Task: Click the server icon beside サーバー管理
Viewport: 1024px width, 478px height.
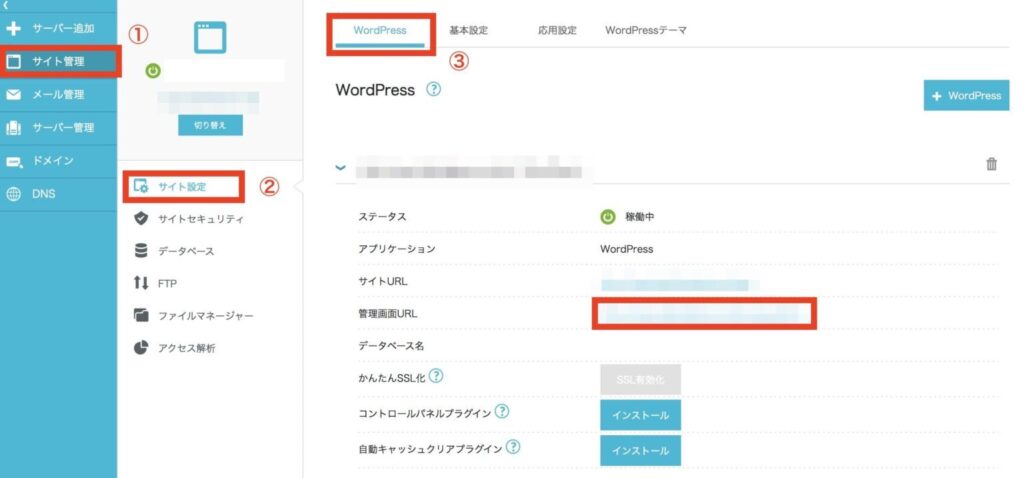Action: 13,128
